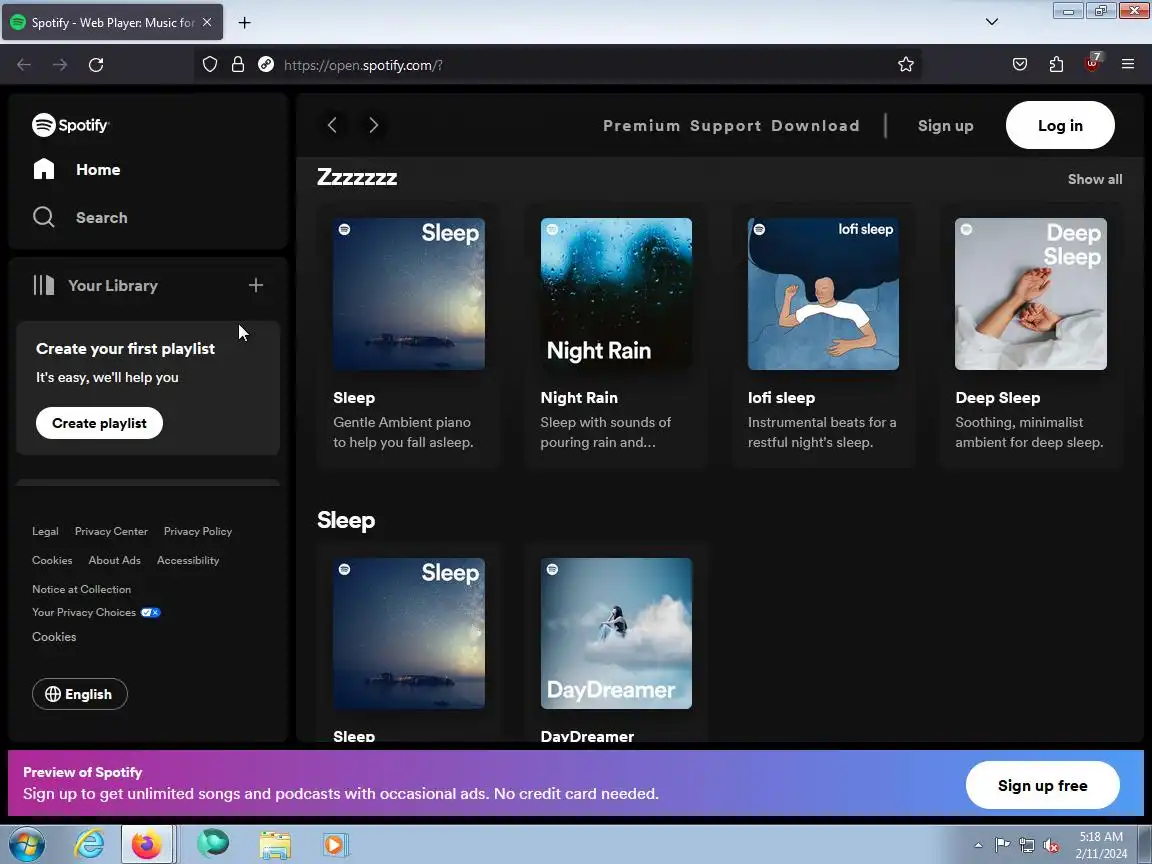
Task: Open the Support menu item
Action: pyautogui.click(x=725, y=126)
